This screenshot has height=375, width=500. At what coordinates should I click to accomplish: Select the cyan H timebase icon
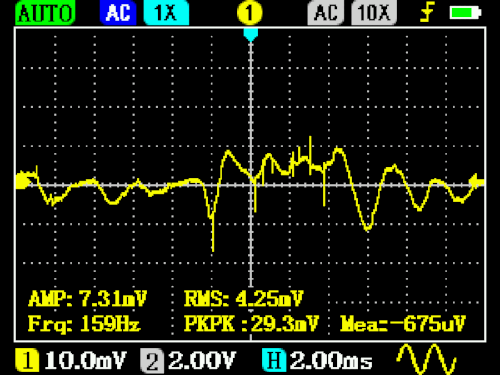click(274, 360)
